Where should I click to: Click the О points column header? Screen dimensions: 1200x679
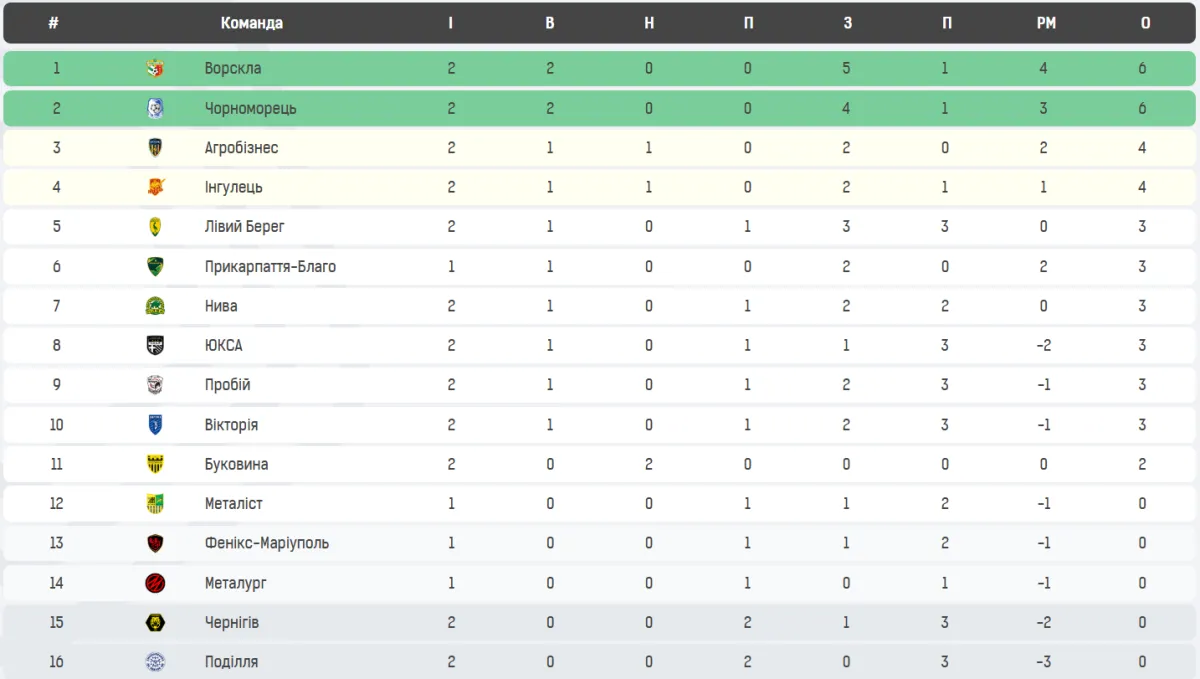(1145, 23)
